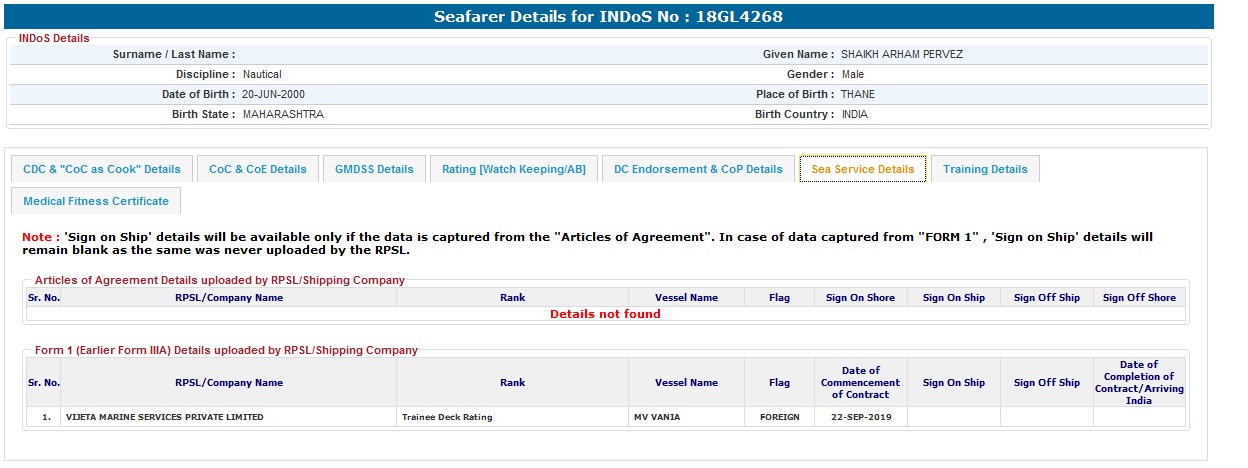Click the Seafarer Details header banner
This screenshot has width=1248, height=468.
608,17
